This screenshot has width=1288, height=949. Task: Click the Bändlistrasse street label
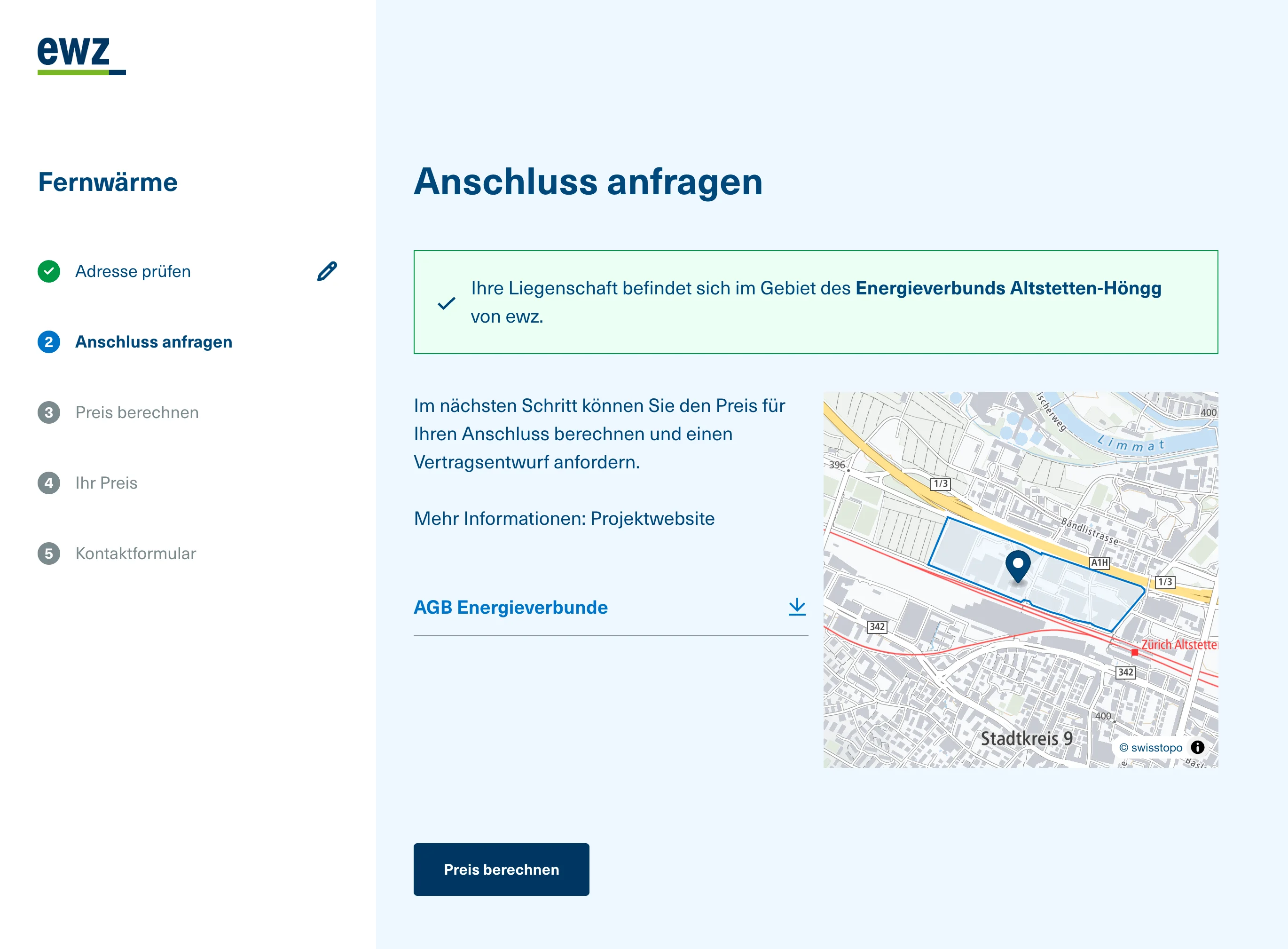[x=1089, y=531]
